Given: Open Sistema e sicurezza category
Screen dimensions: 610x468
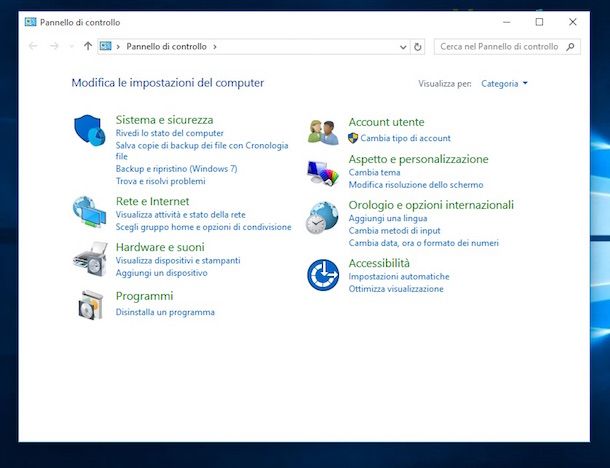Looking at the screenshot, I should coord(164,120).
